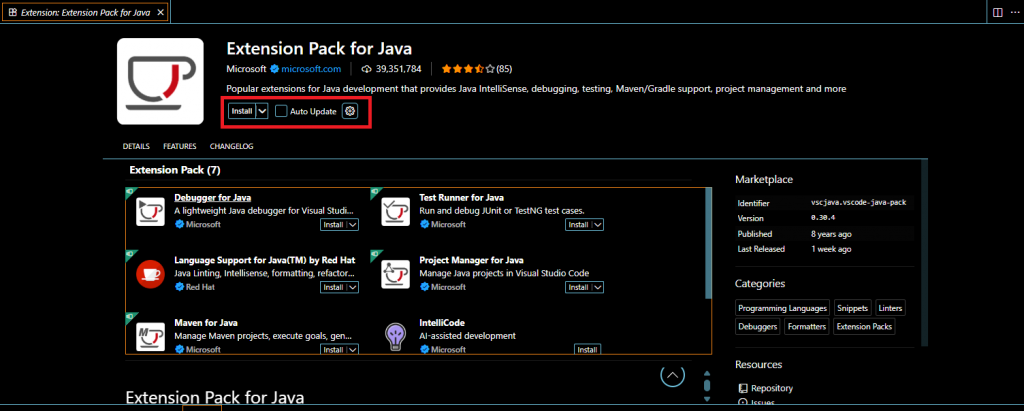Open the CHANGELOG tab

[231, 146]
